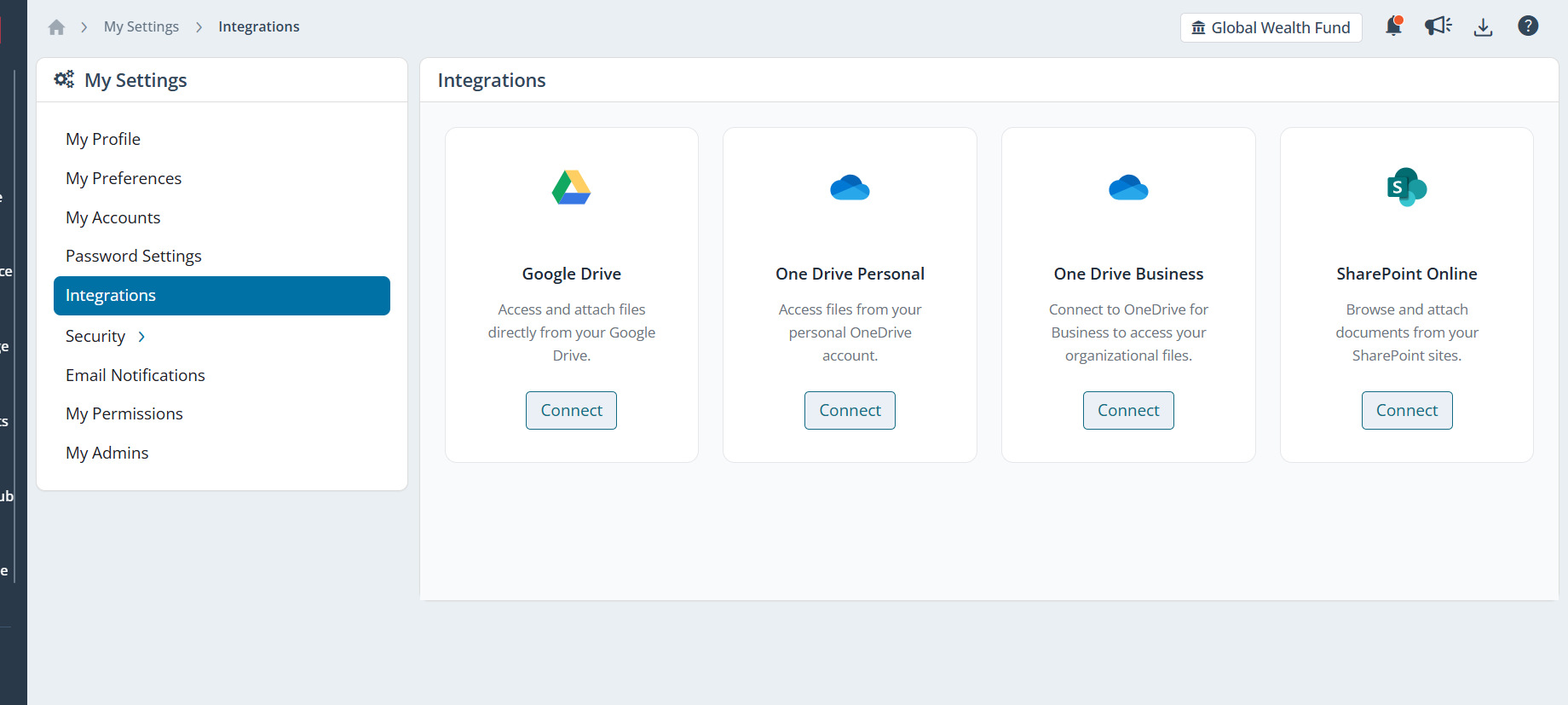Click the My Settings panel heading
Screen dimensions: 1568x705
click(135, 80)
